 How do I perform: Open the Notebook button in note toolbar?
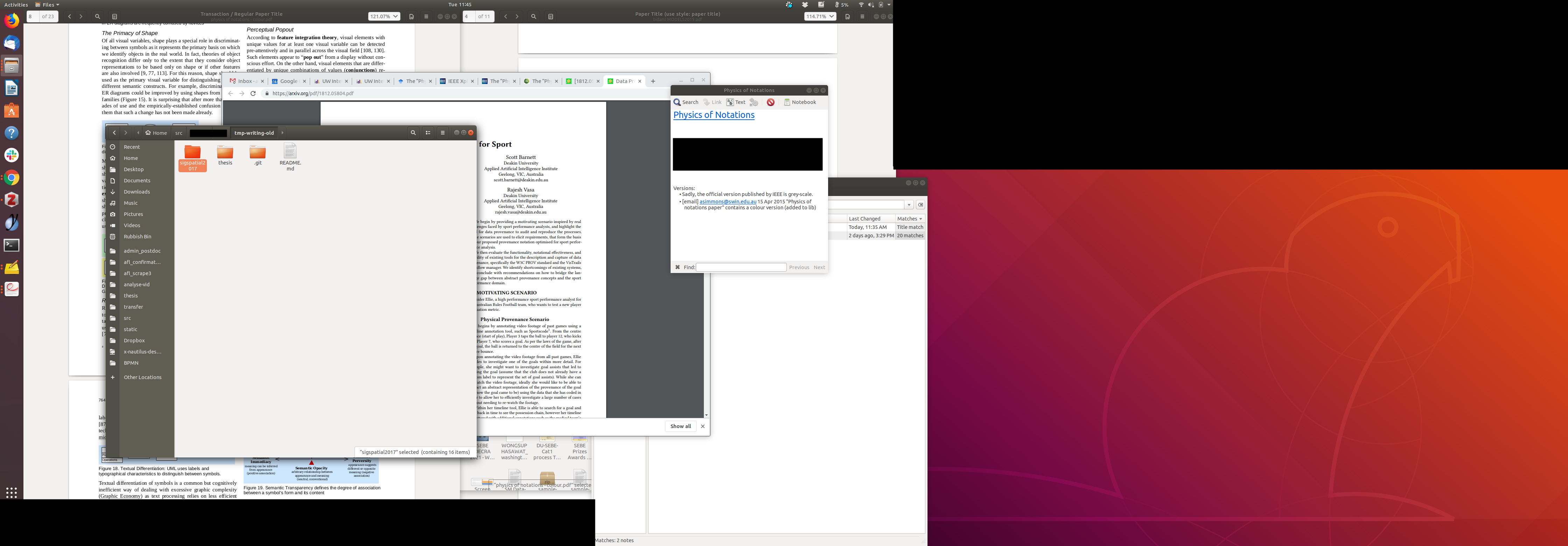[x=800, y=102]
